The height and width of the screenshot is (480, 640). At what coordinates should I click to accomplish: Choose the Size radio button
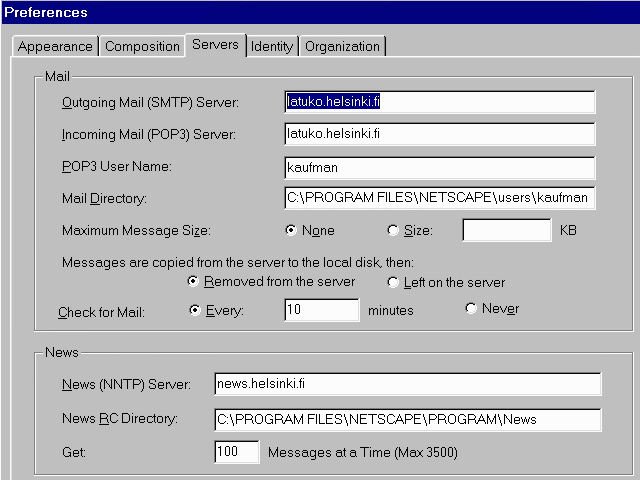393,231
